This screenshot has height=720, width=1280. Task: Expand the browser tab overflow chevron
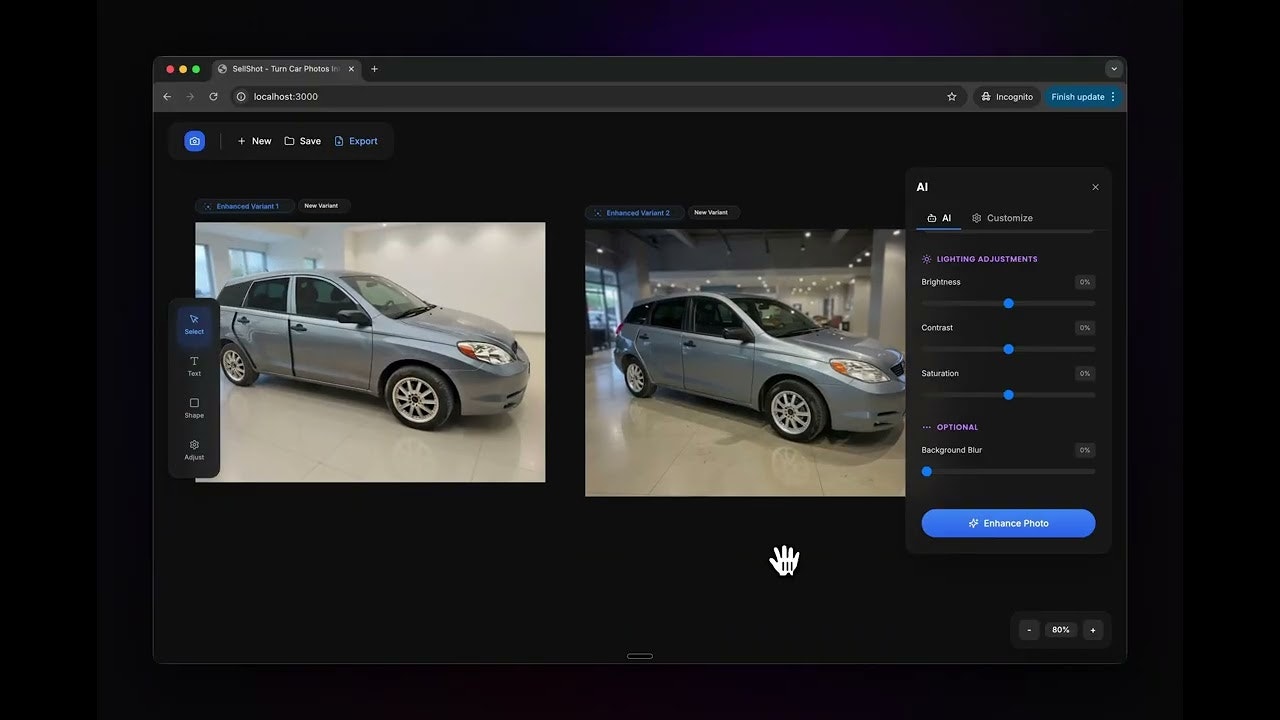[1114, 68]
